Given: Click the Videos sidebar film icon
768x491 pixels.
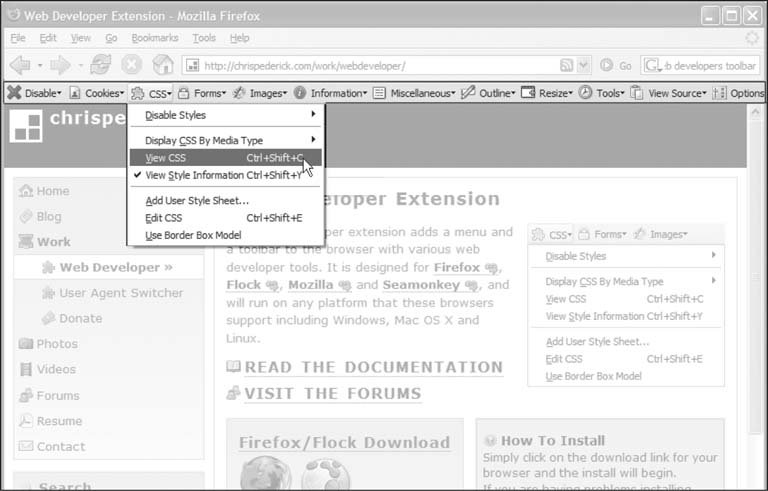Looking at the screenshot, I should click(x=25, y=369).
